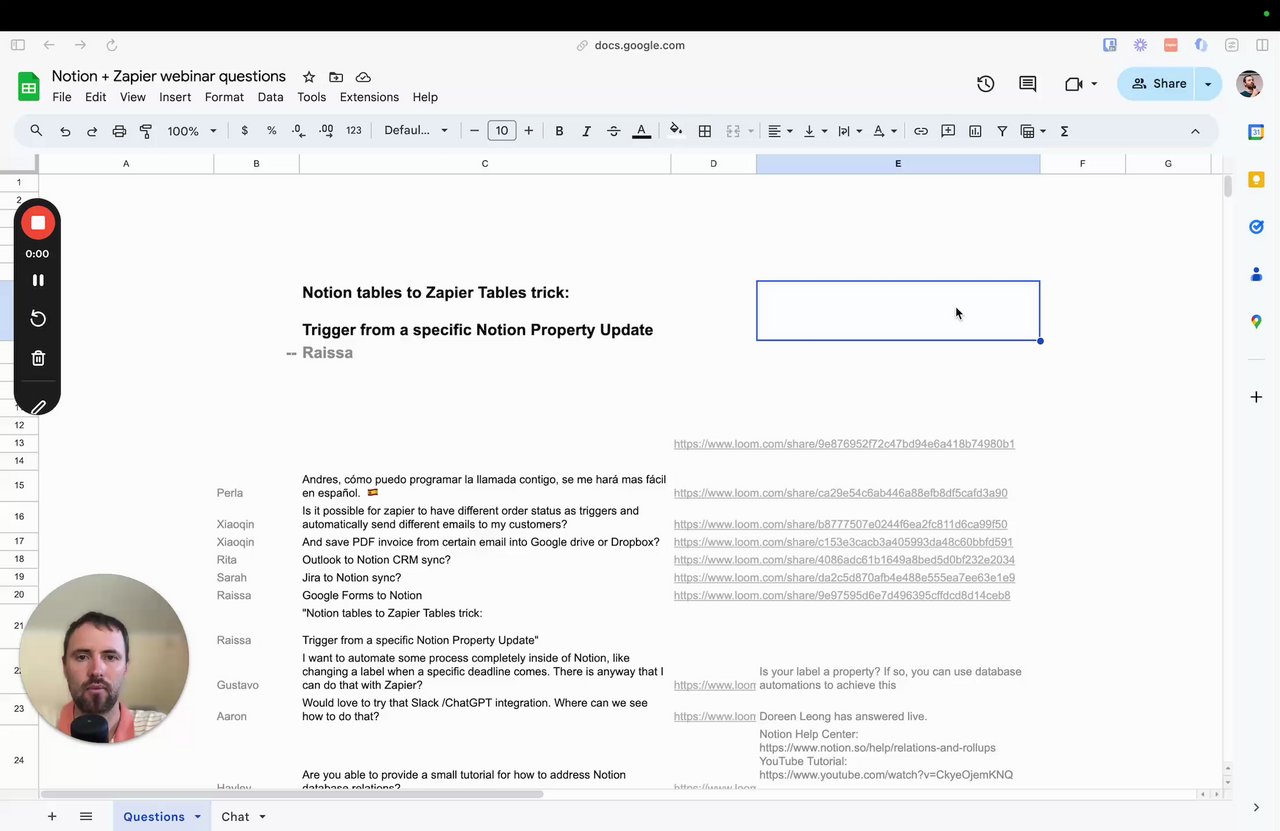Image resolution: width=1280 pixels, height=831 pixels.
Task: Open Google Keep side panel
Action: (1256, 180)
